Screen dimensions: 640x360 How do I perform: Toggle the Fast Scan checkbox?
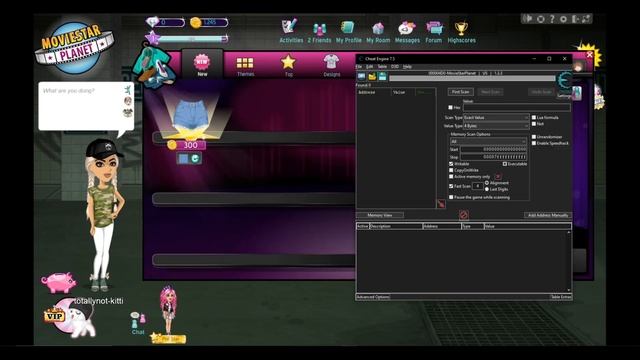tap(451, 186)
